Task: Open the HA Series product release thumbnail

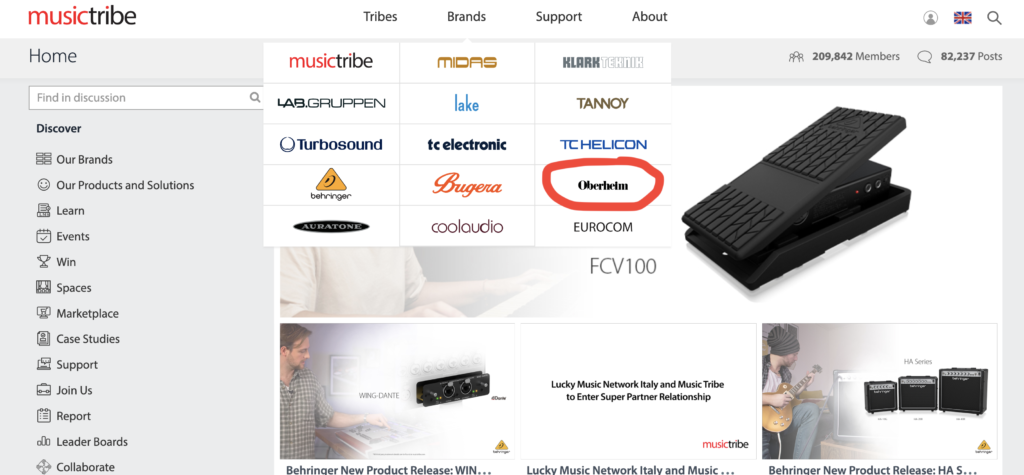Action: 879,391
